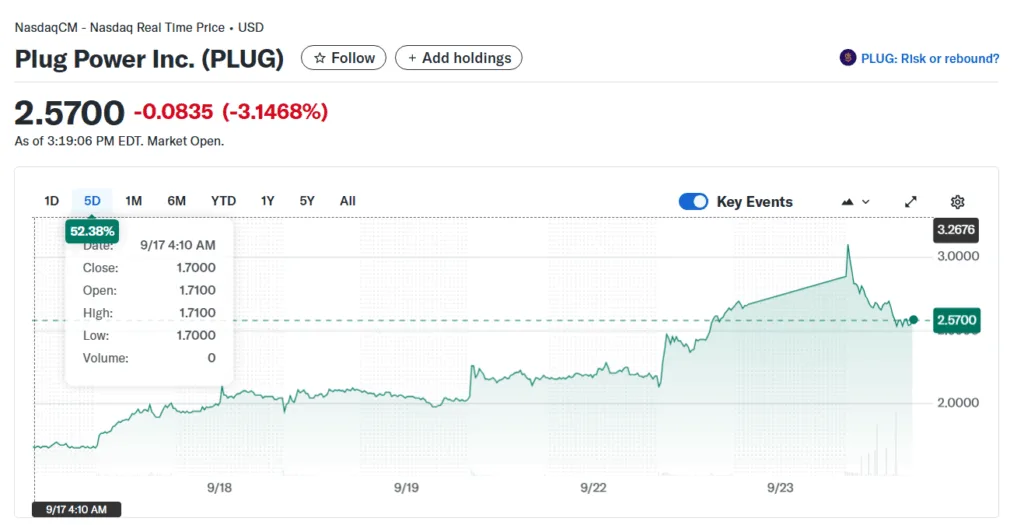
Task: Click the 52.38% change badge
Action: (x=92, y=231)
